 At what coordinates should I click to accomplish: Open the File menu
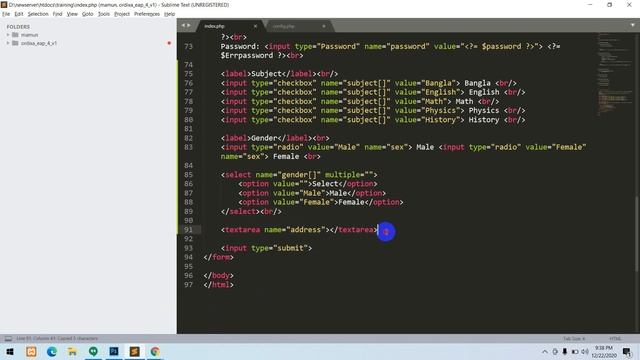point(6,14)
